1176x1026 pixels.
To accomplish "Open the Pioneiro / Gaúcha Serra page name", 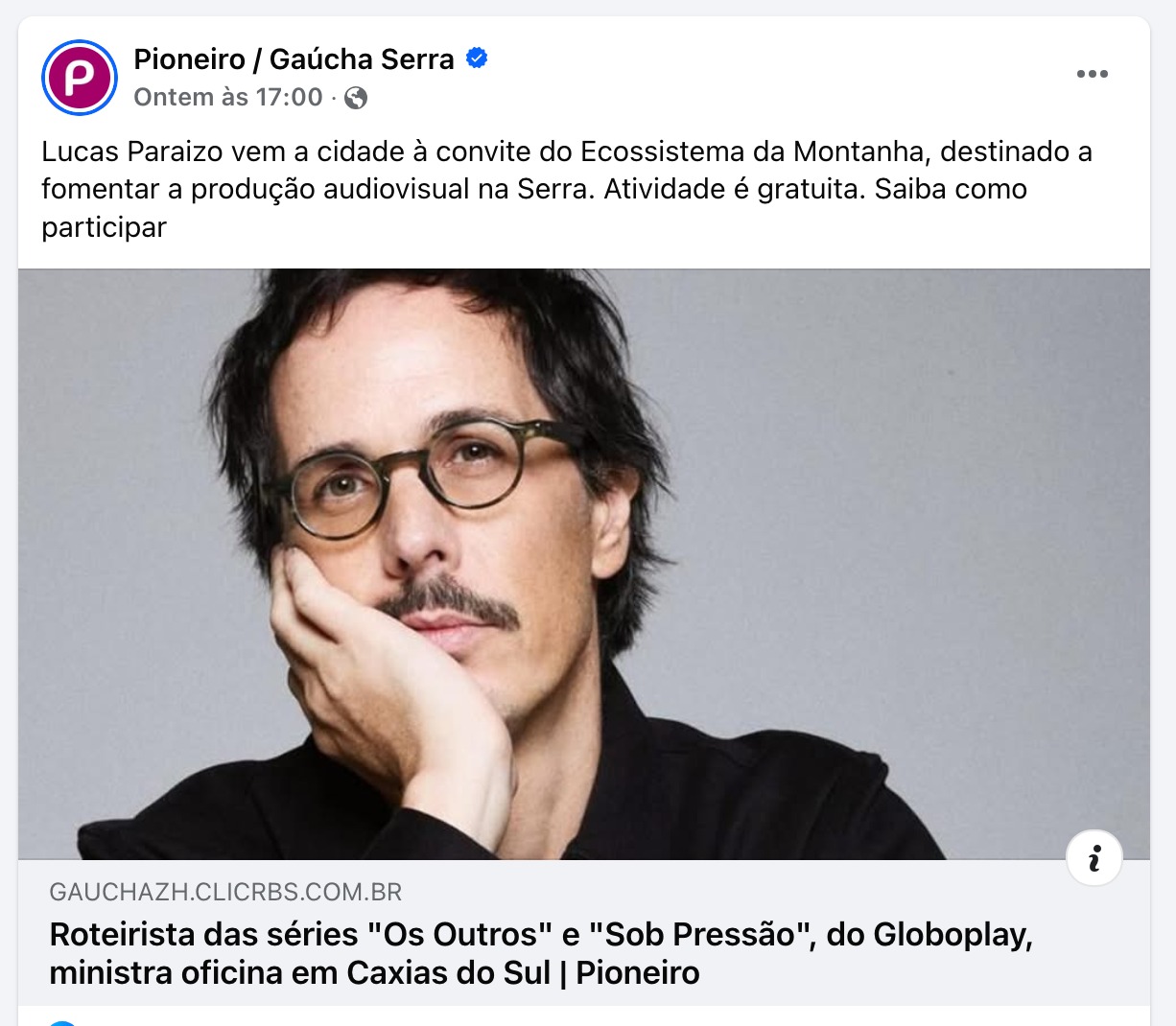I will click(294, 59).
